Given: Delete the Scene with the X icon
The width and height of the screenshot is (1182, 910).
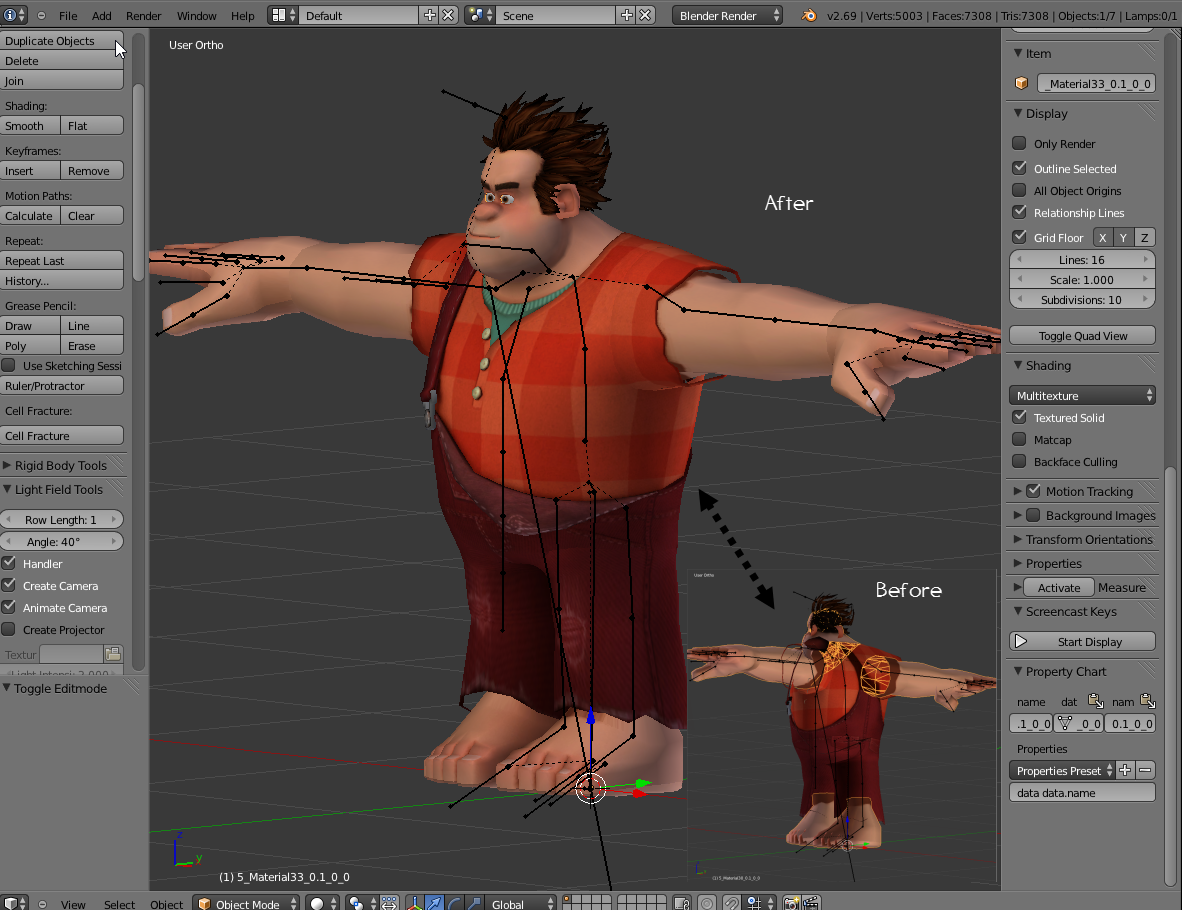Looking at the screenshot, I should point(646,16).
